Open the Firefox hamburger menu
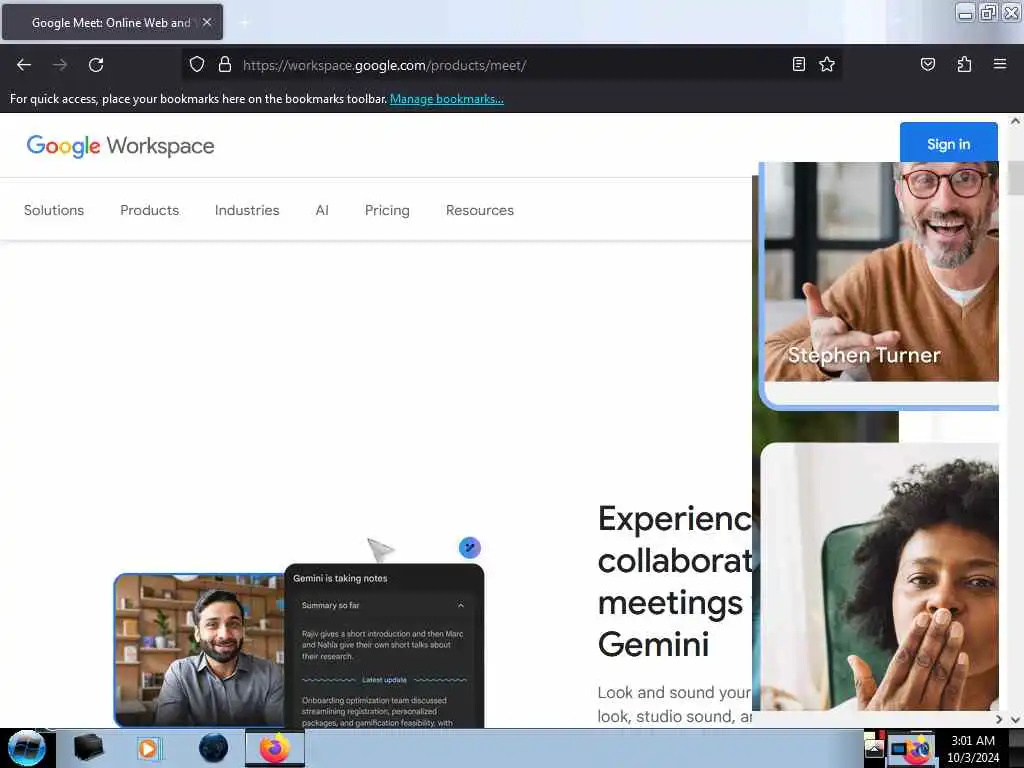Image resolution: width=1024 pixels, height=768 pixels. pyautogui.click(x=1000, y=64)
